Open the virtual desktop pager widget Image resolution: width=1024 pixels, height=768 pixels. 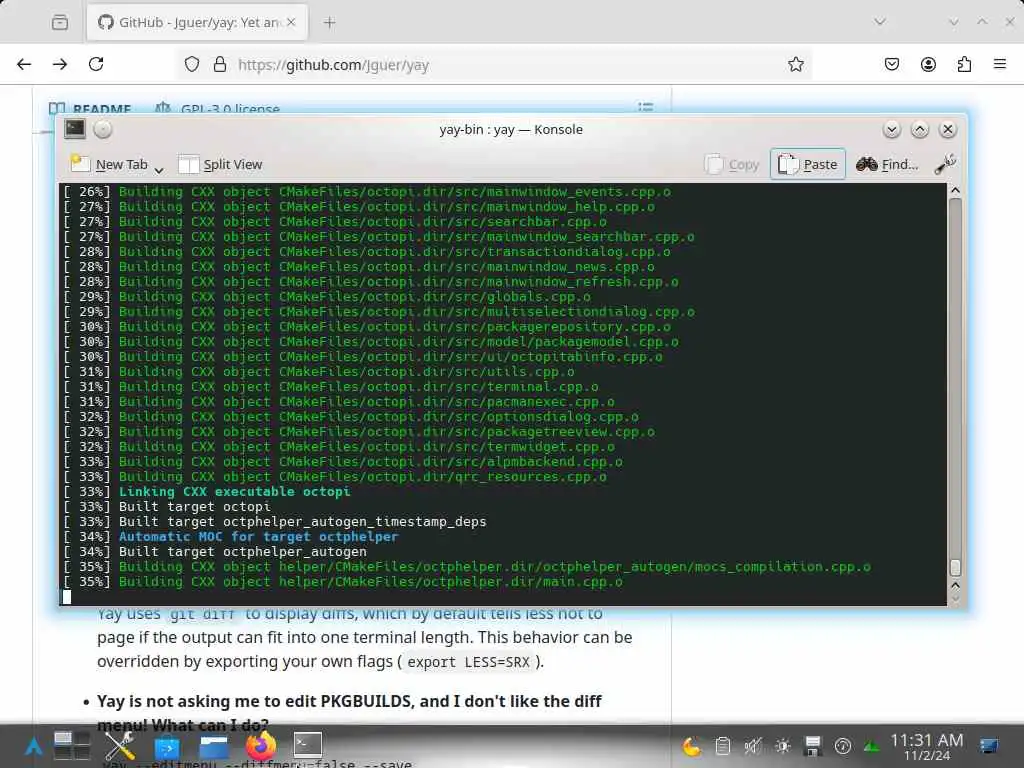click(72, 746)
